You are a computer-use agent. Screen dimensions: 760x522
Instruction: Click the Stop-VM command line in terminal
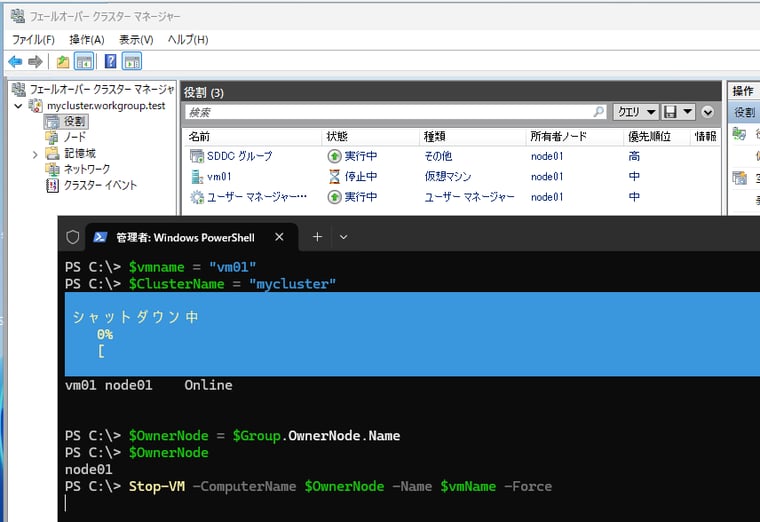308,486
